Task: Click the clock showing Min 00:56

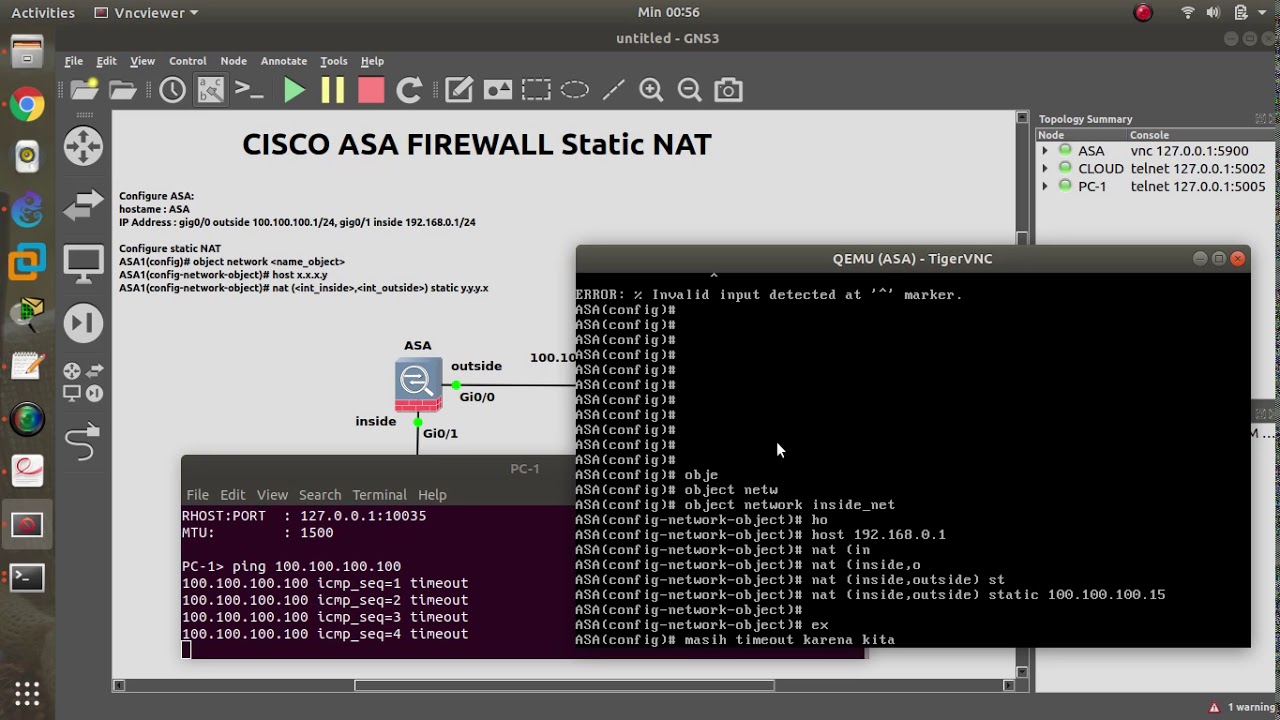Action: click(669, 13)
